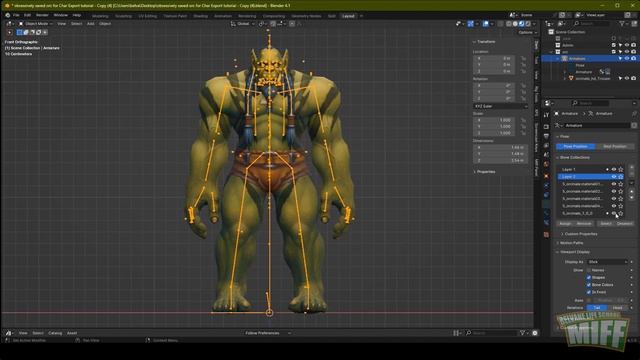Hide the Armature object with eye icon
The width and height of the screenshot is (640, 360).
[x=627, y=58]
